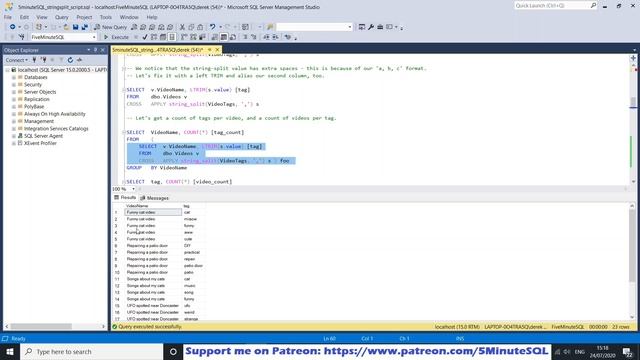The image size is (640, 360).
Task: Select Integration Services Catalogs item
Action: [x=56, y=129]
